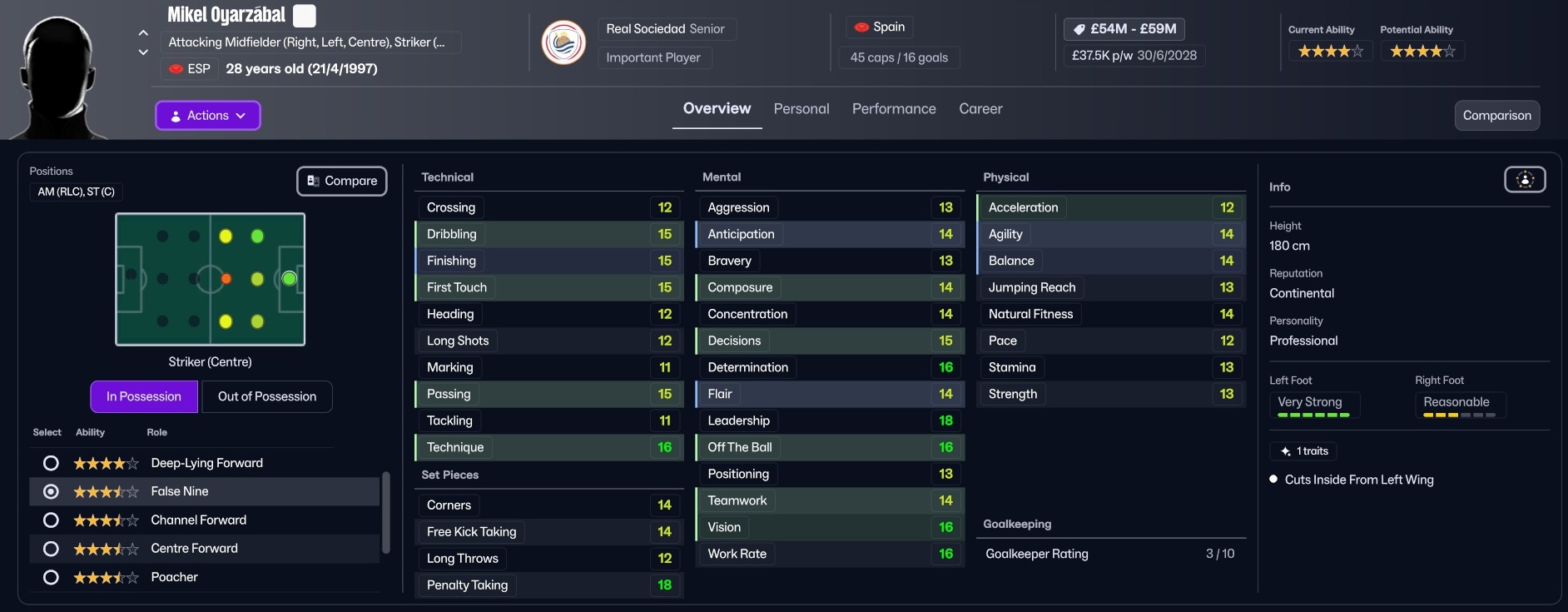1568x612 pixels.
Task: Click the Comparison button
Action: click(1496, 116)
